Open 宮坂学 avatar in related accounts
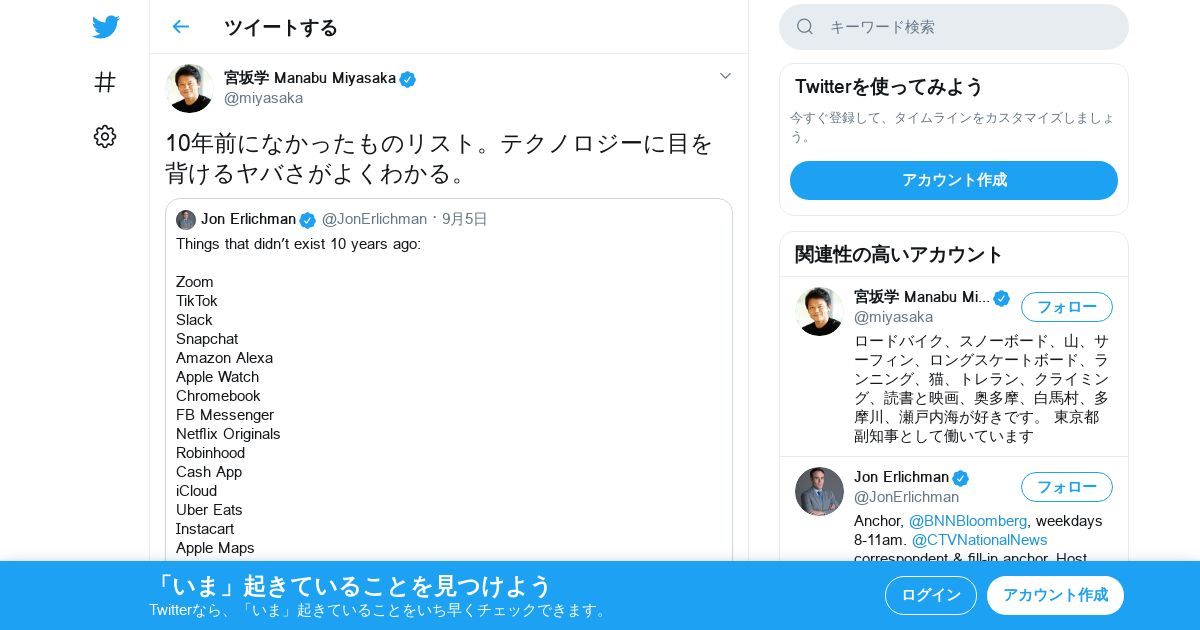 [819, 311]
